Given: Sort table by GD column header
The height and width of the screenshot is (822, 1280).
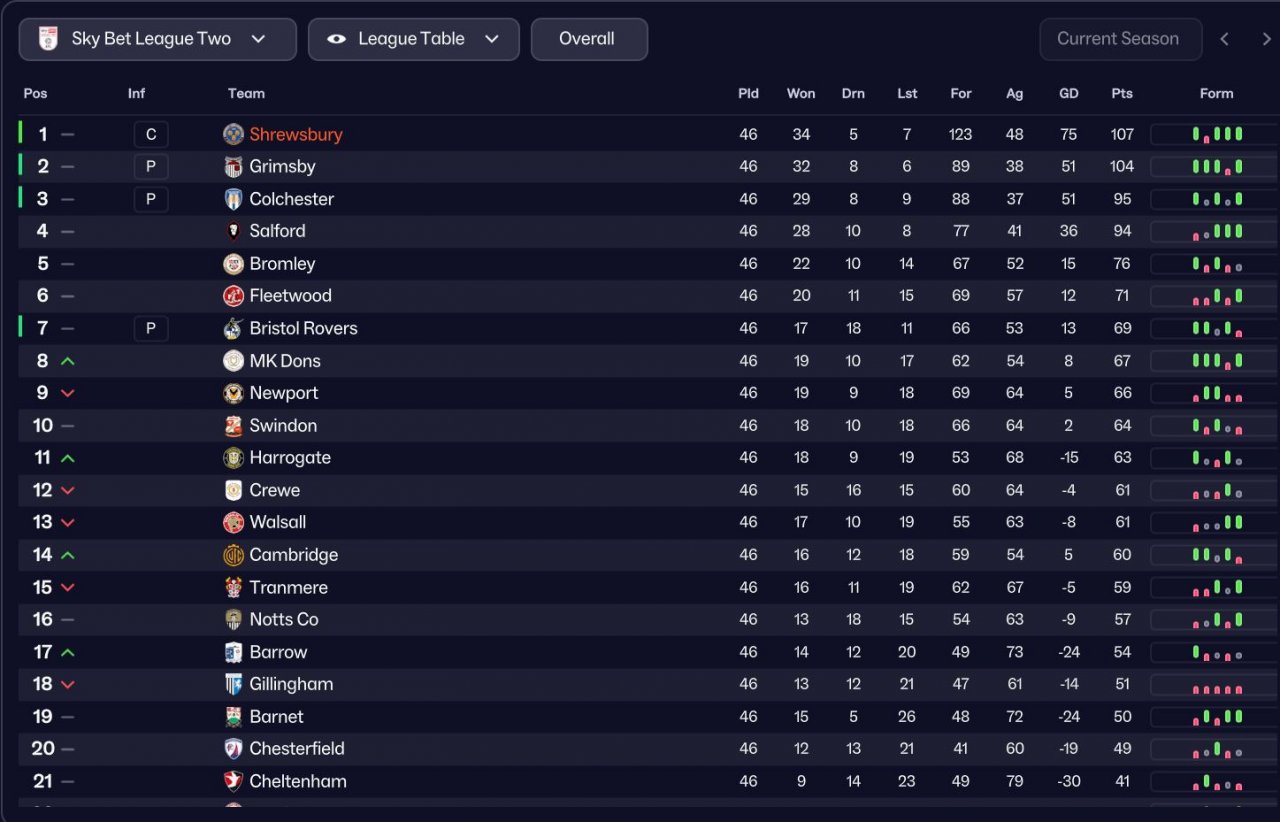Looking at the screenshot, I should click(1069, 93).
